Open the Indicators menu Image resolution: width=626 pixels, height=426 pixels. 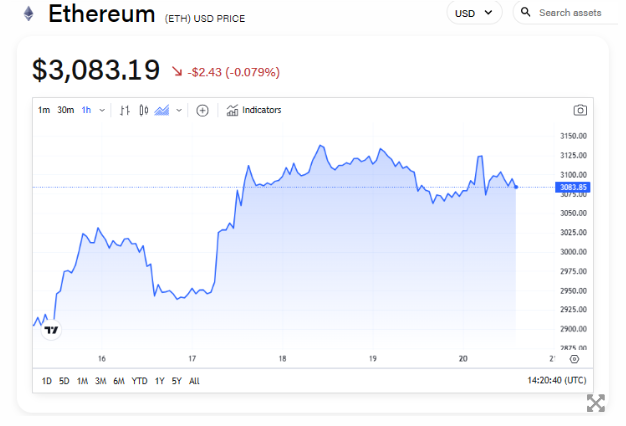[x=254, y=110]
